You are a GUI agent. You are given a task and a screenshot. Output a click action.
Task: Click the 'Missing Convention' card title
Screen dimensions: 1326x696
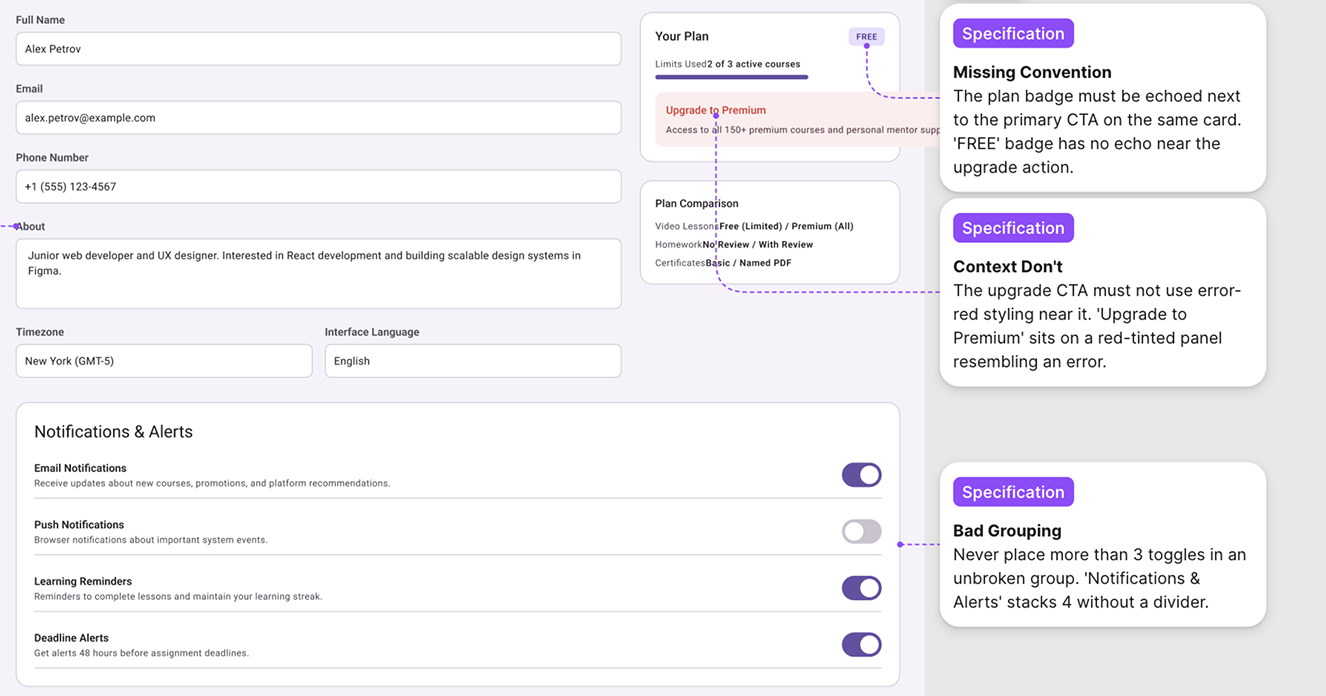click(x=1032, y=72)
